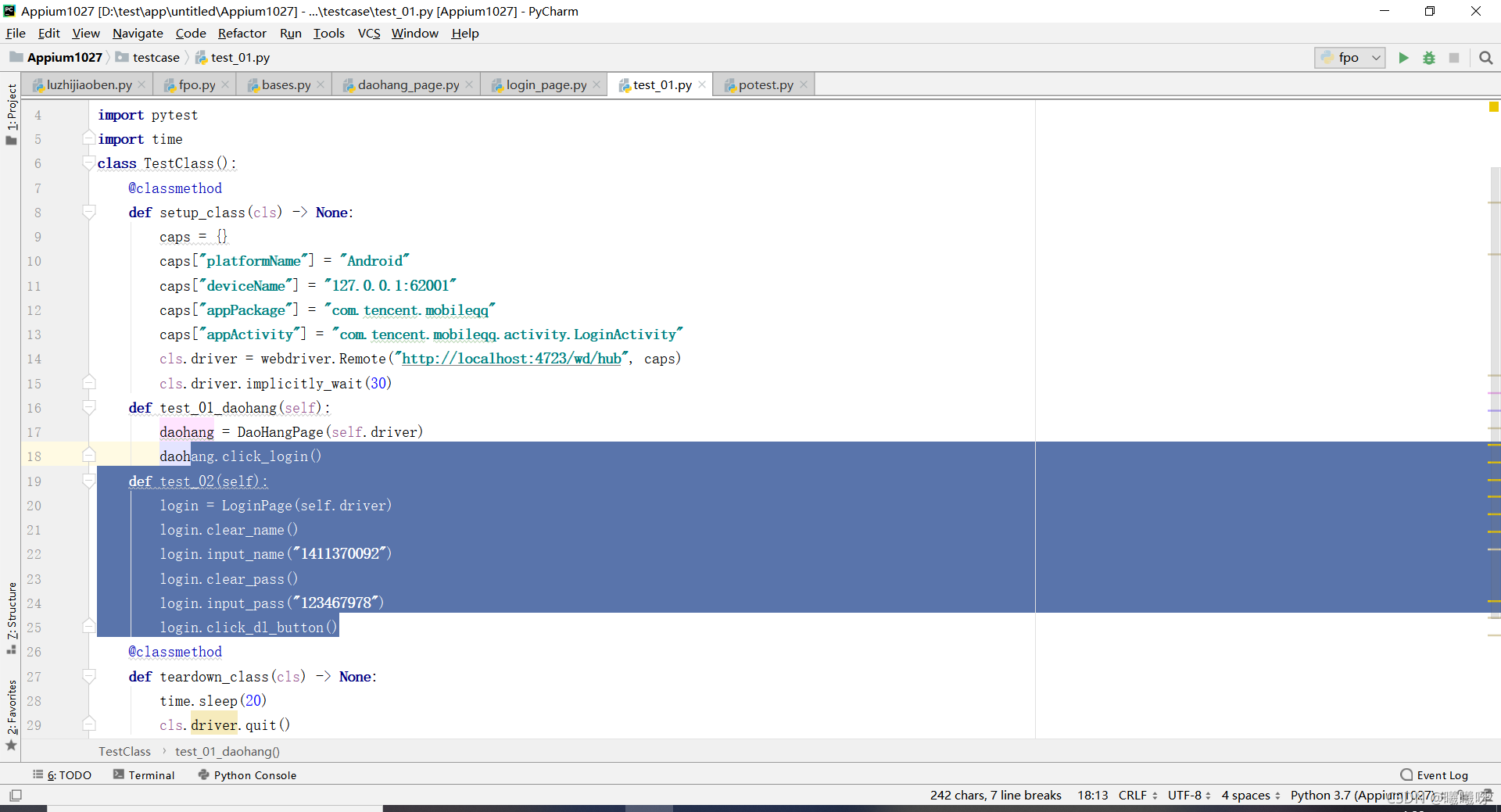Click the Stop process square icon
Image resolution: width=1501 pixels, height=812 pixels.
[x=1454, y=58]
